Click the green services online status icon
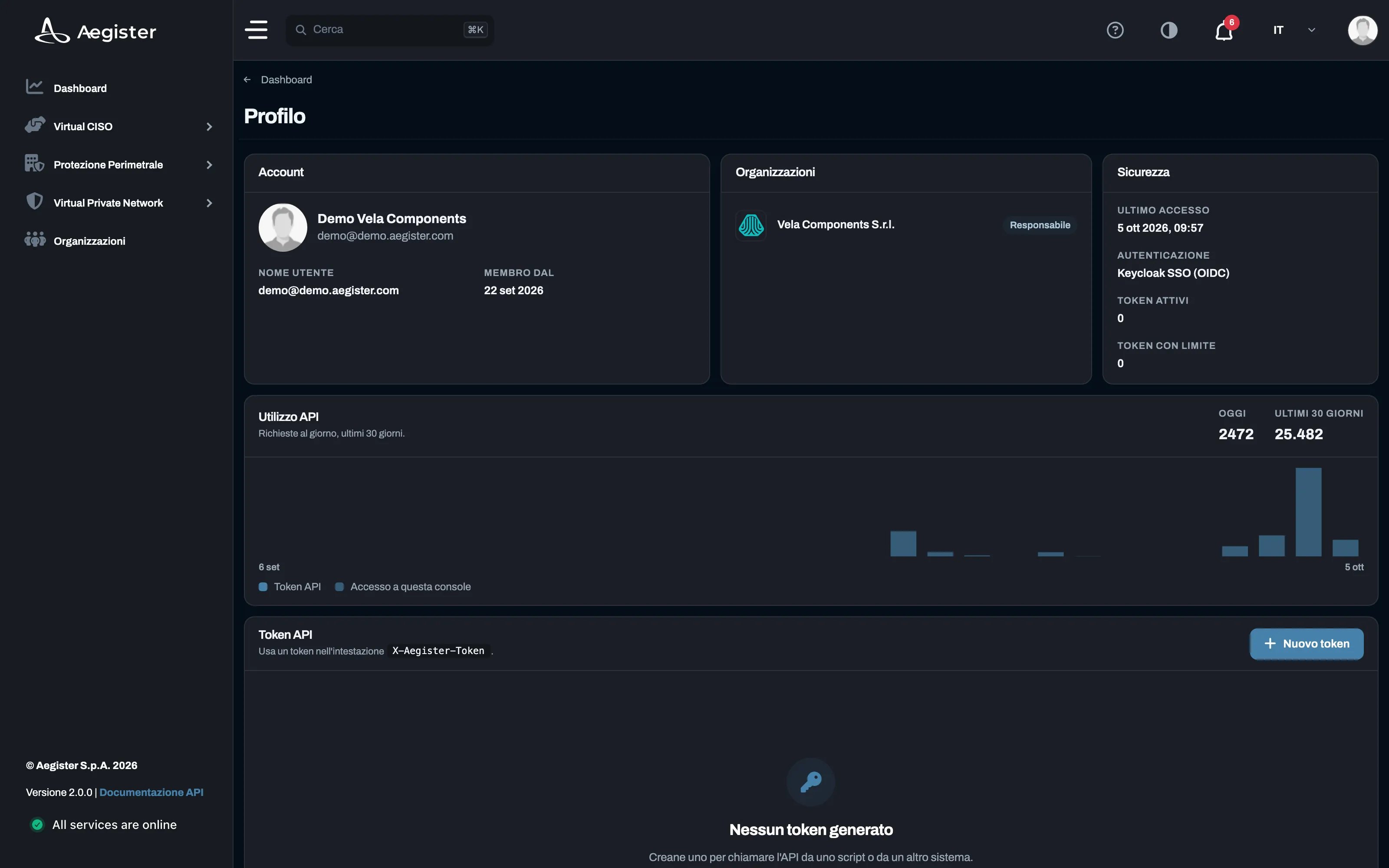Viewport: 1389px width, 868px height. click(37, 824)
